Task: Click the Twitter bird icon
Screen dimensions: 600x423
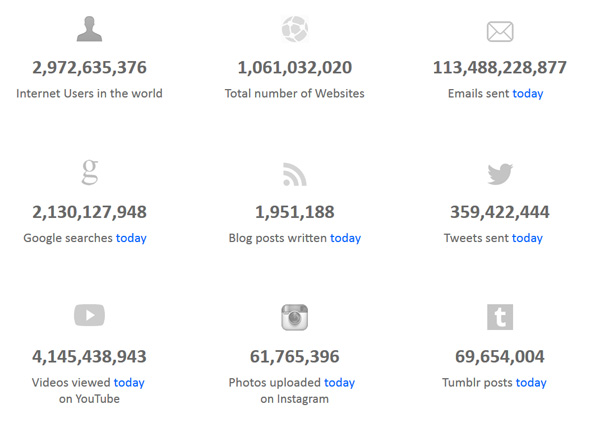Action: tap(499, 174)
